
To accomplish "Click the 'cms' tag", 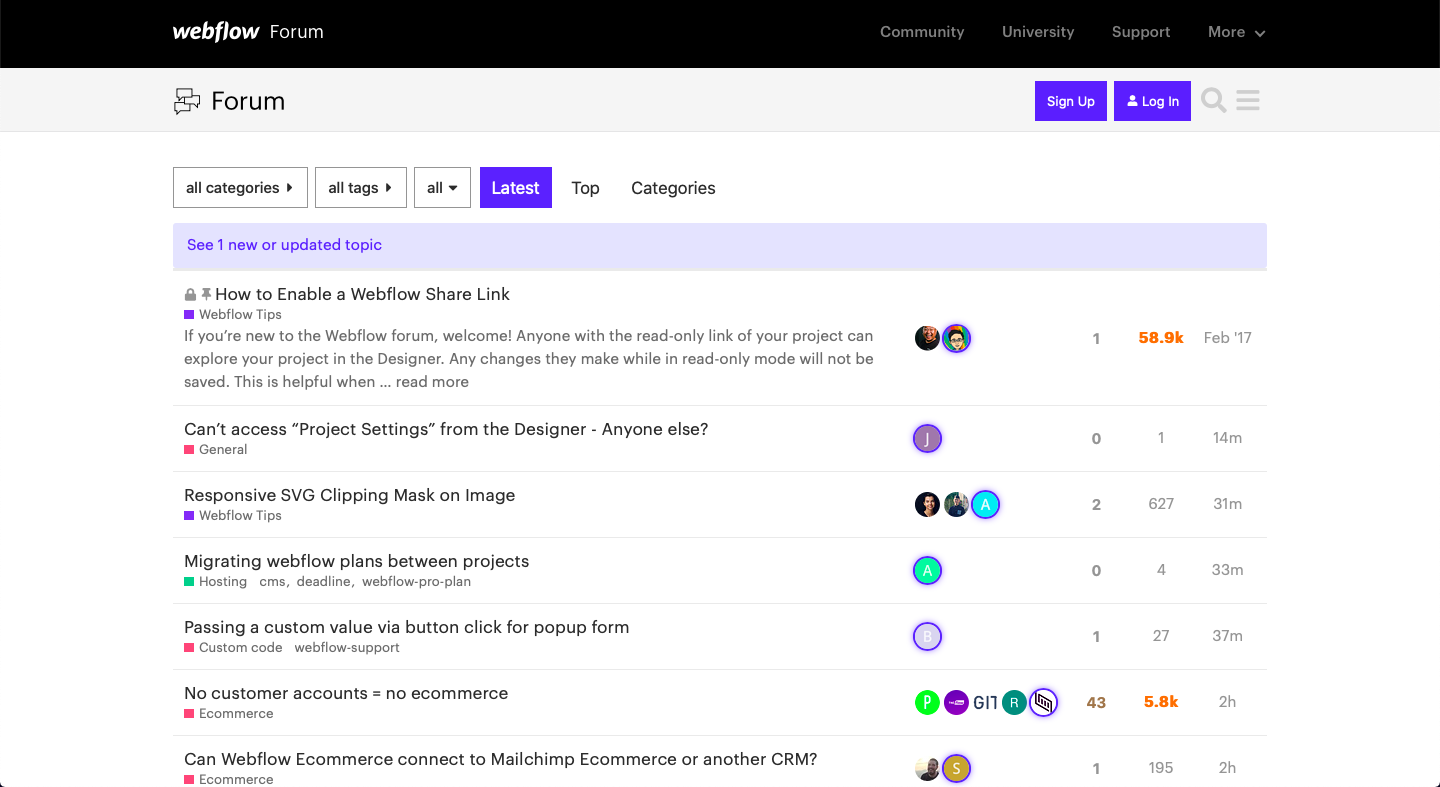I will 273,582.
